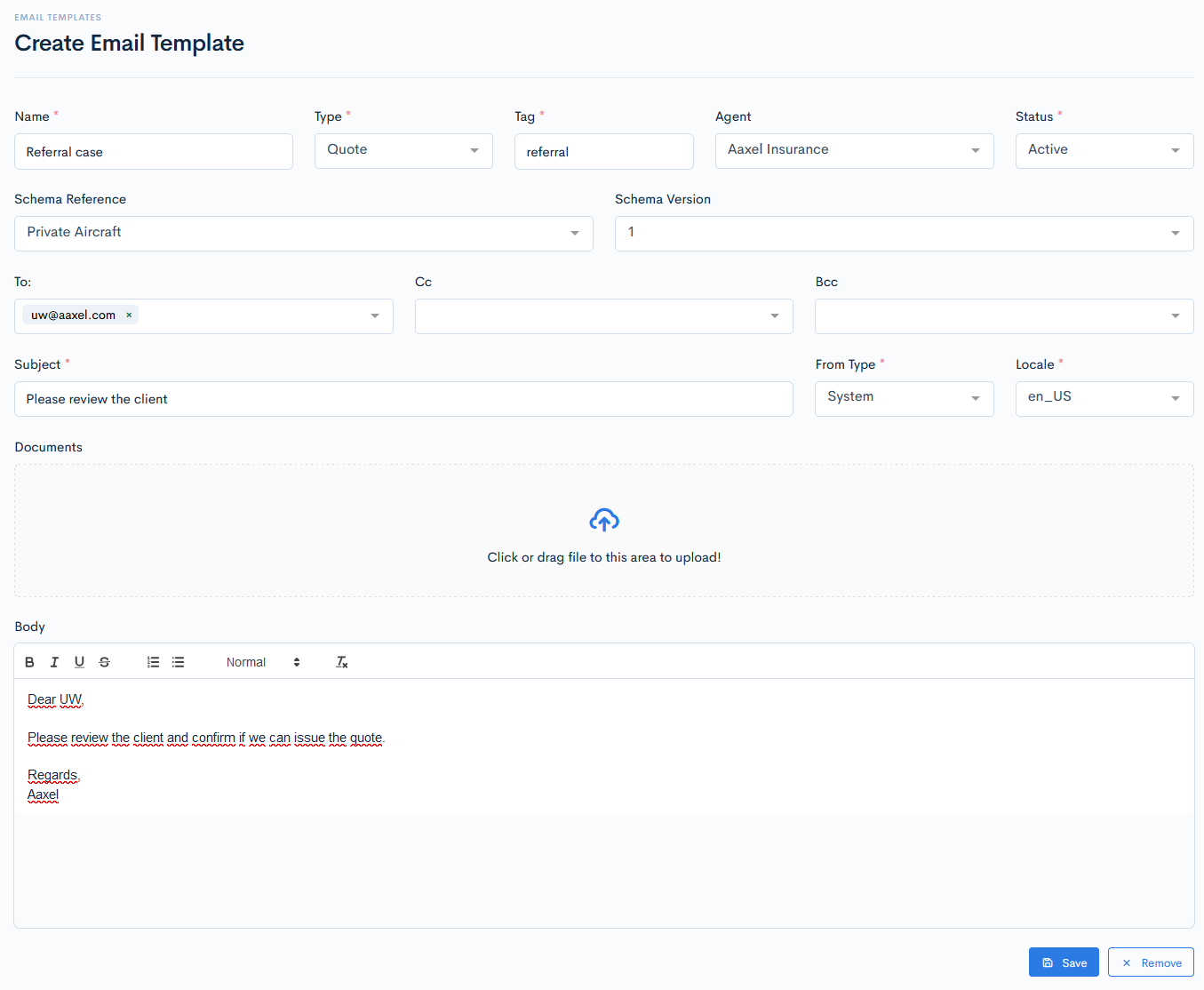
Task: Focus the Name input field
Action: 154,152
